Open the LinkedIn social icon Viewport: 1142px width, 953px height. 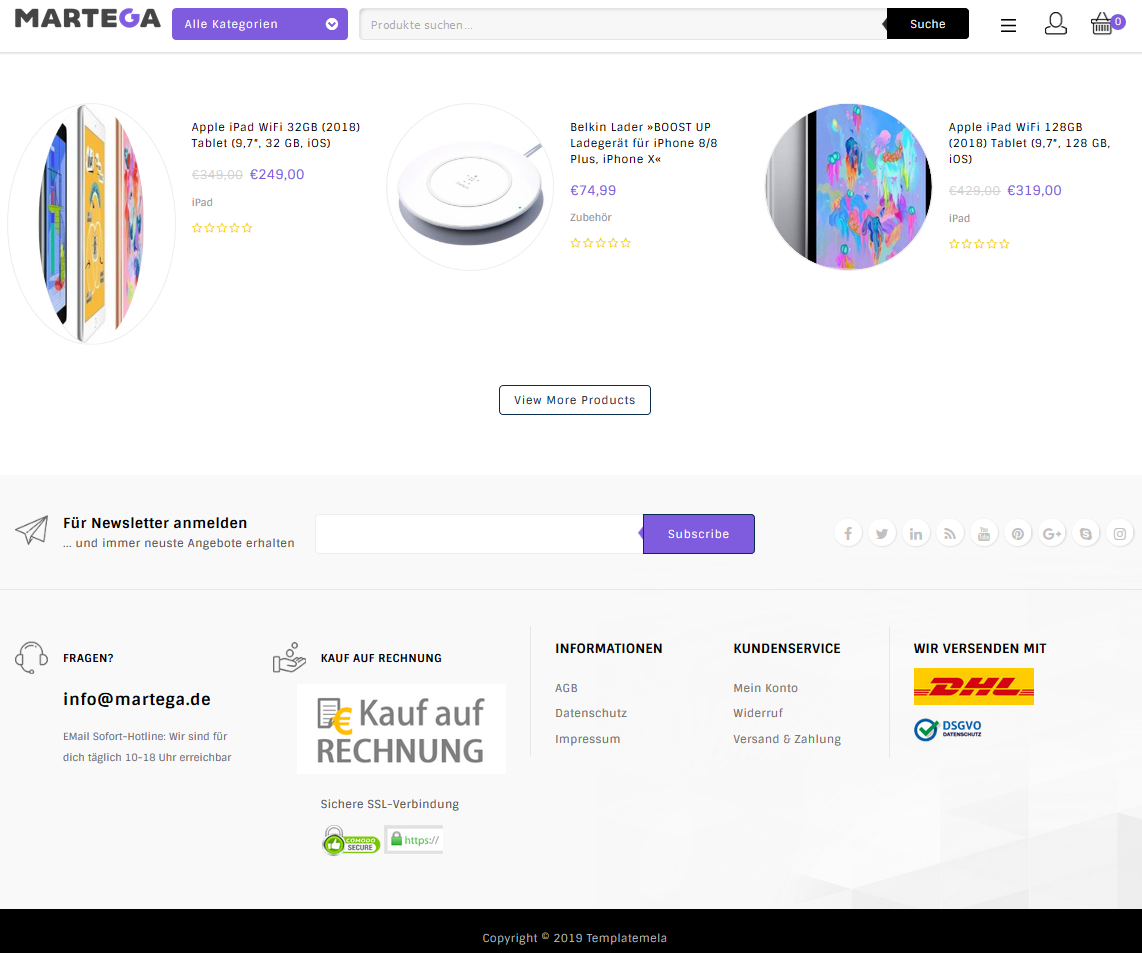(915, 533)
